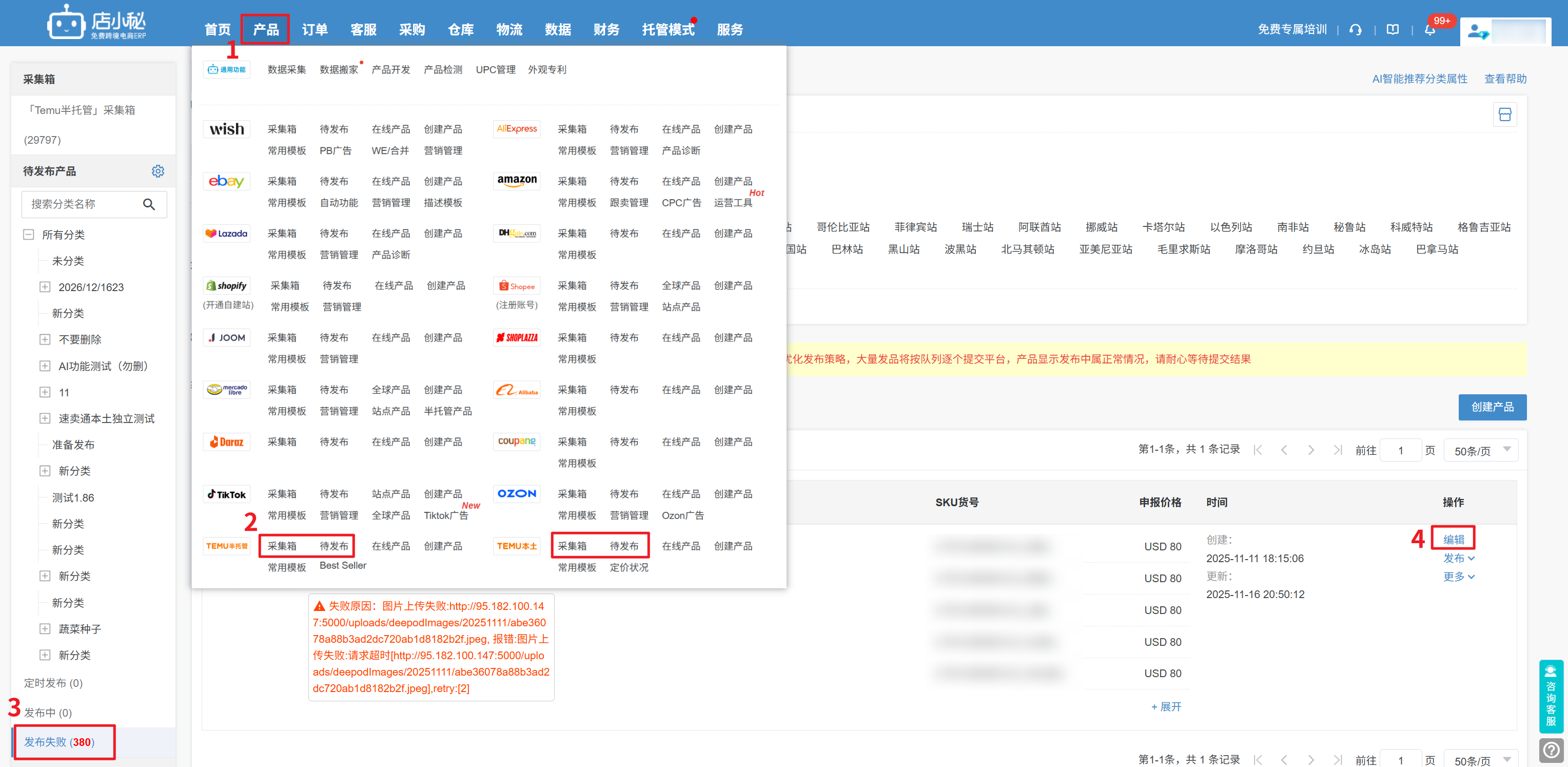The height and width of the screenshot is (767, 1568).
Task: Click the TikTok platform logo
Action: (226, 494)
